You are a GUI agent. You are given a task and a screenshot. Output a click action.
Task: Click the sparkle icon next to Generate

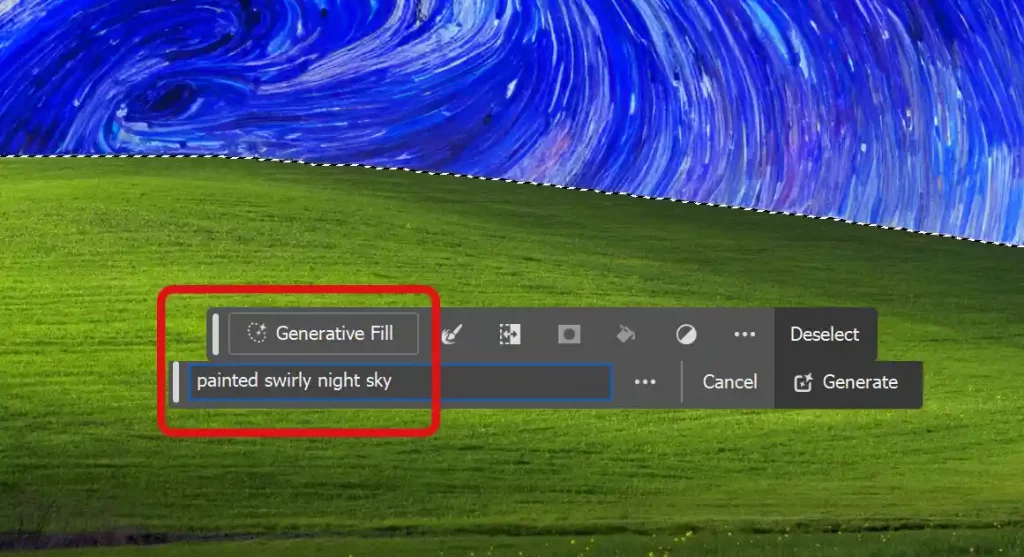pos(802,383)
